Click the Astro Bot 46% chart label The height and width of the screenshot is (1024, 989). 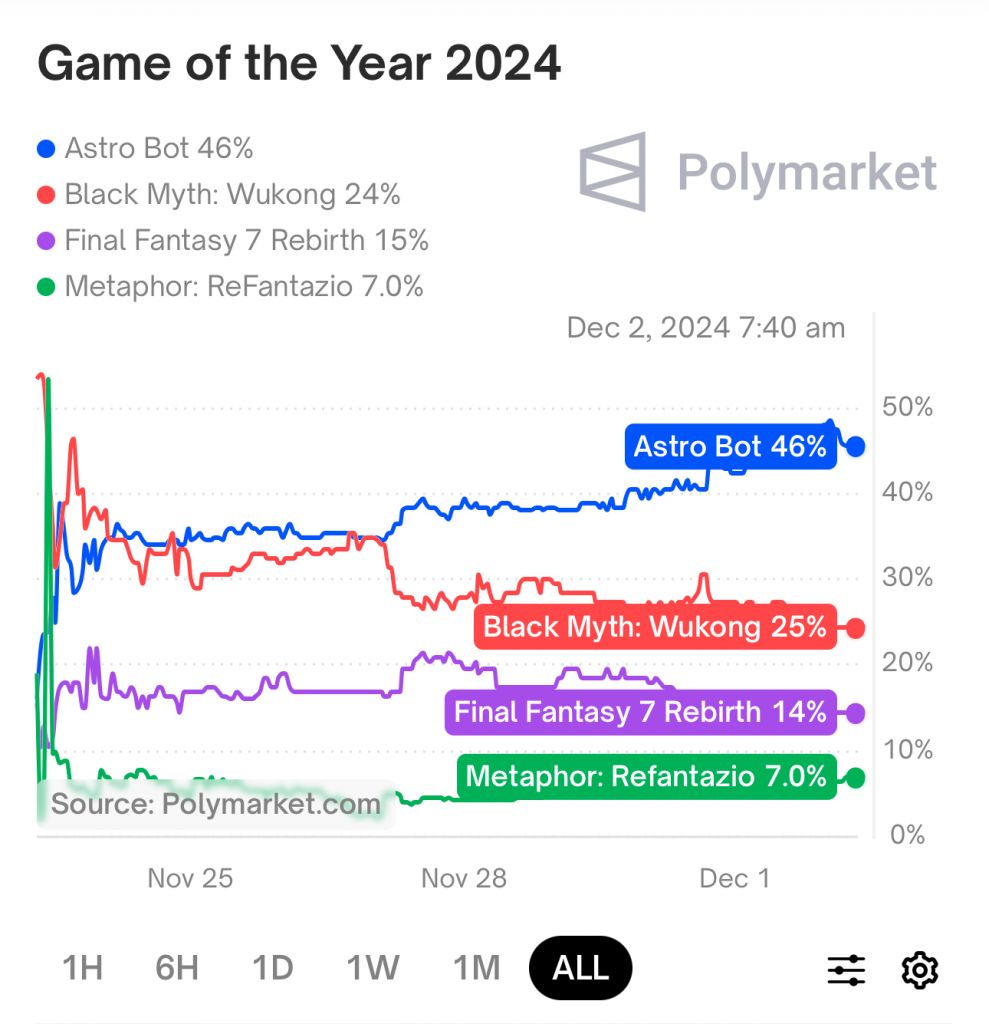730,446
